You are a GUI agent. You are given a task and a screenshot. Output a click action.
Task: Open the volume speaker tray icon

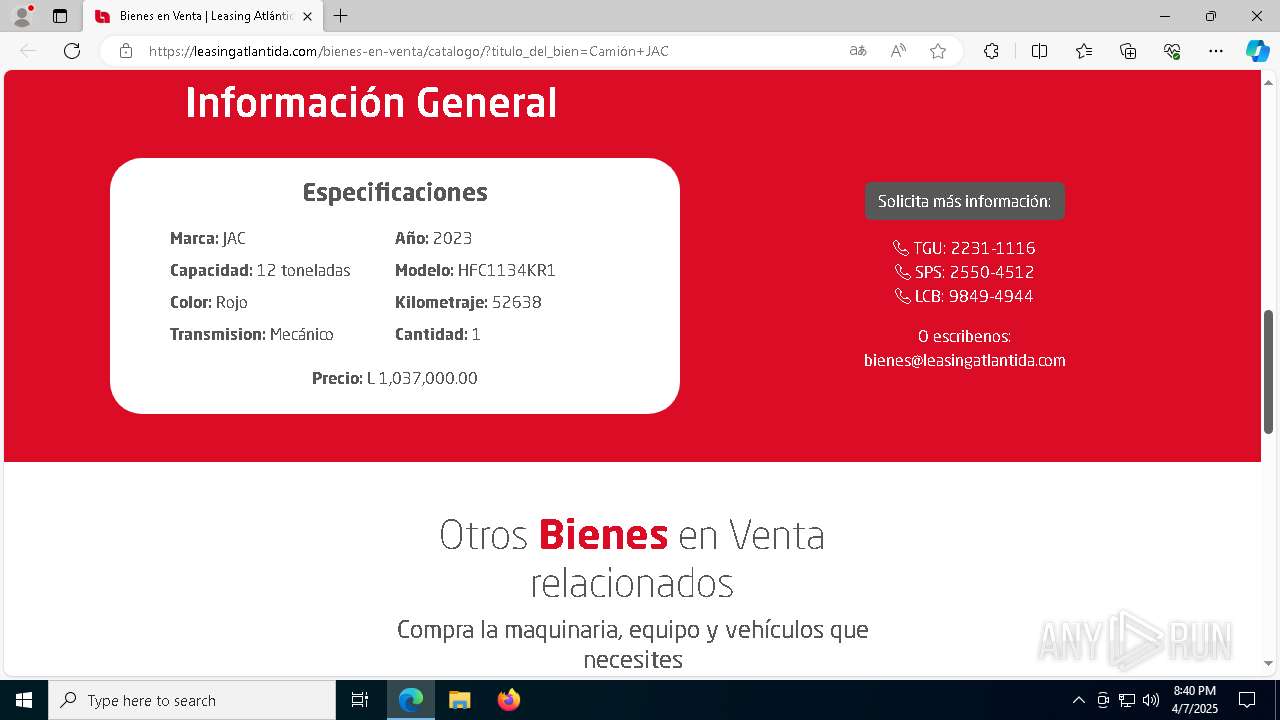1151,700
